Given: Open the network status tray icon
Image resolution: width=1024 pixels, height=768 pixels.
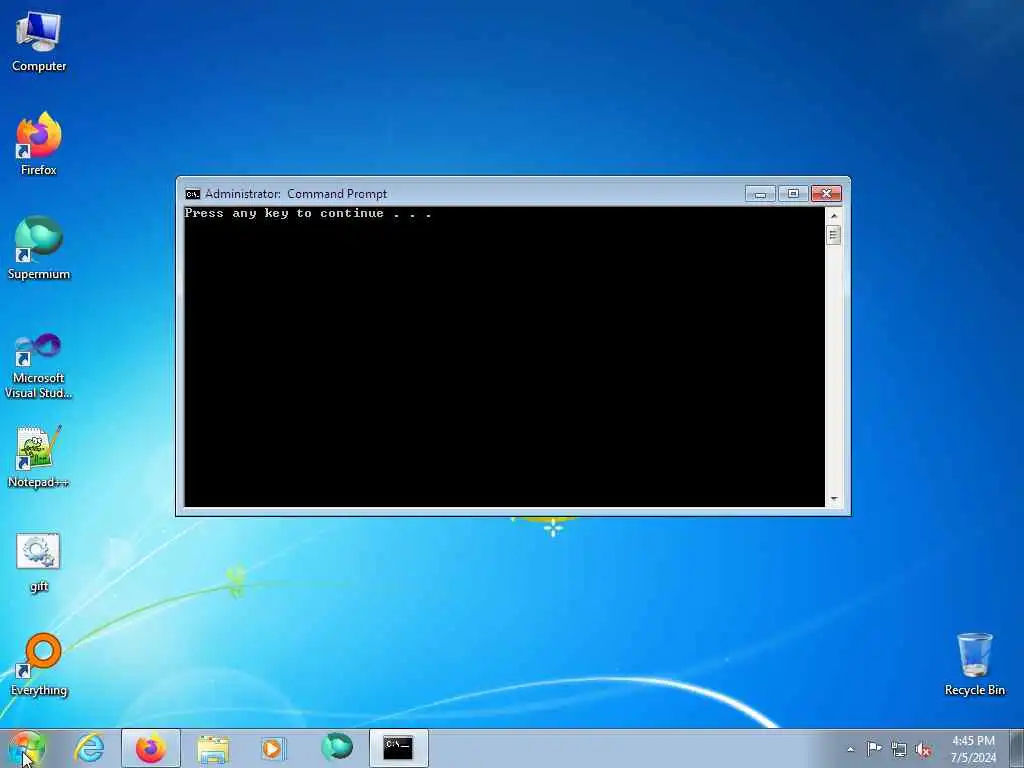Looking at the screenshot, I should click(x=899, y=750).
